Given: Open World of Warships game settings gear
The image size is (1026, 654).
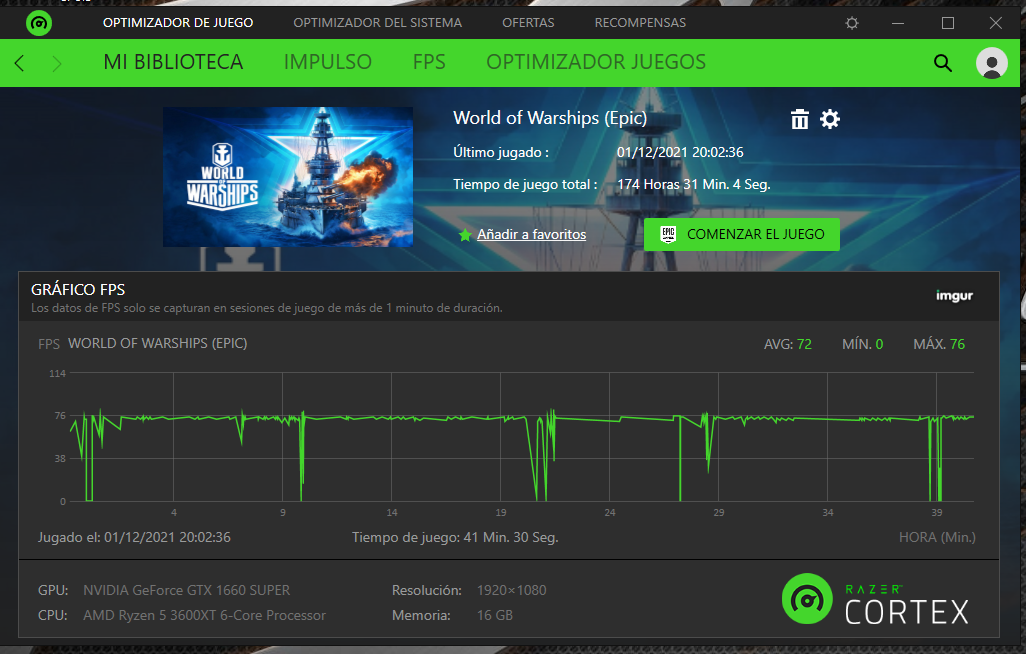Looking at the screenshot, I should click(830, 119).
